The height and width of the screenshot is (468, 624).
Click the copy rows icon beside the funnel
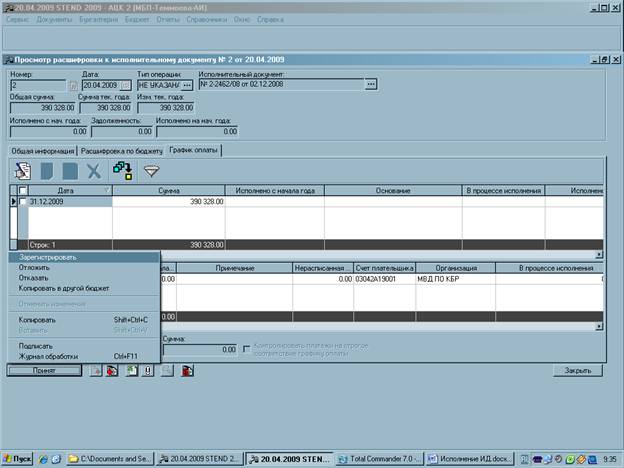(122, 171)
